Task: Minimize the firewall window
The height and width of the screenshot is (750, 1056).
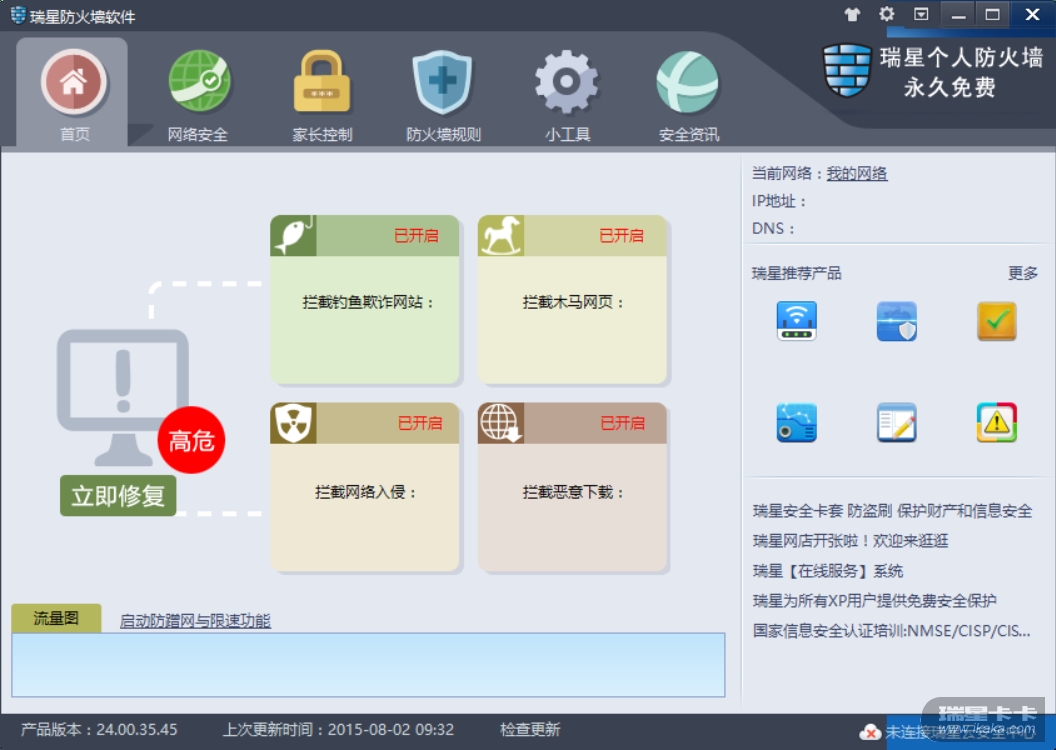Action: (958, 14)
